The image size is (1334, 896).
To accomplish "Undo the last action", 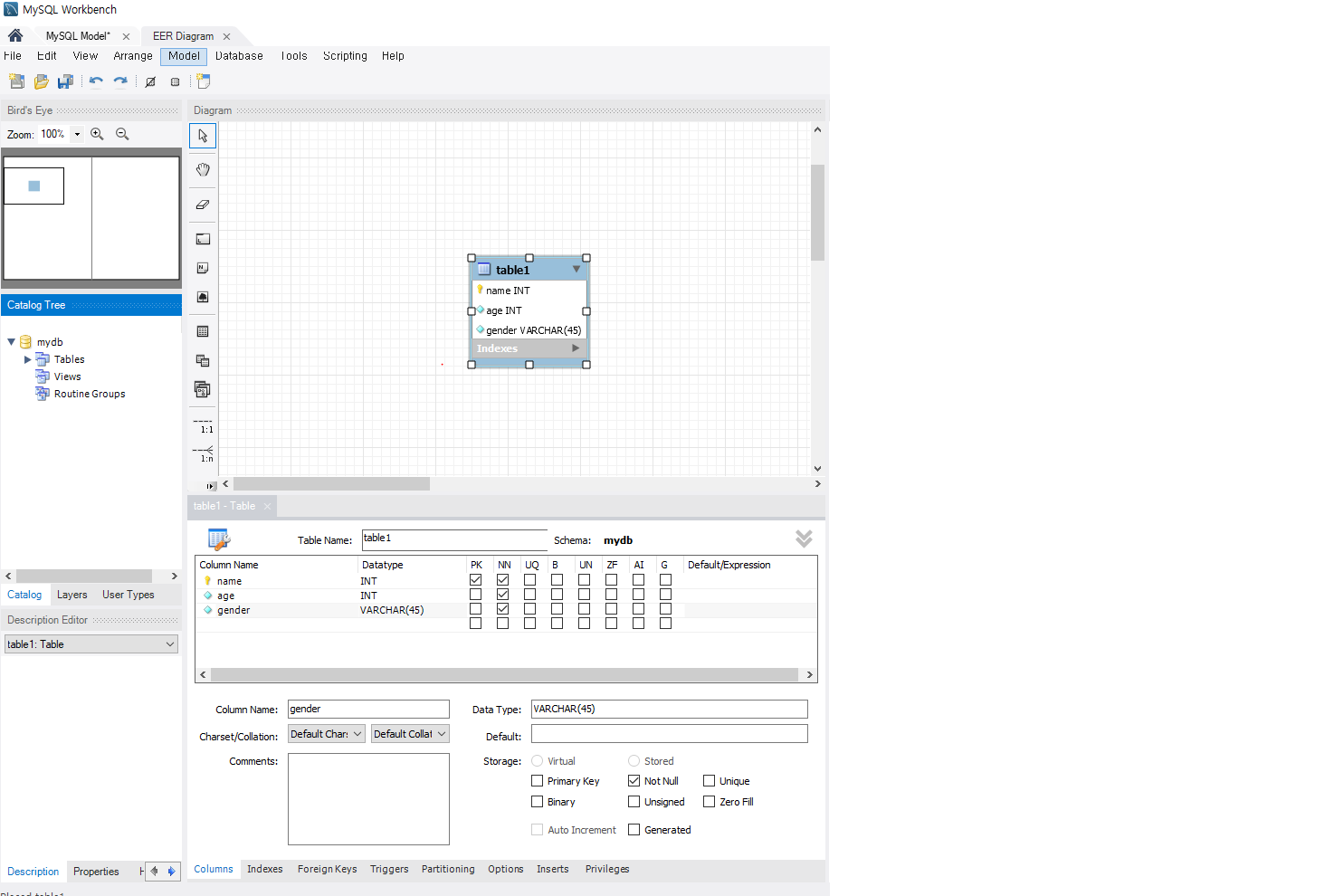I will click(96, 81).
